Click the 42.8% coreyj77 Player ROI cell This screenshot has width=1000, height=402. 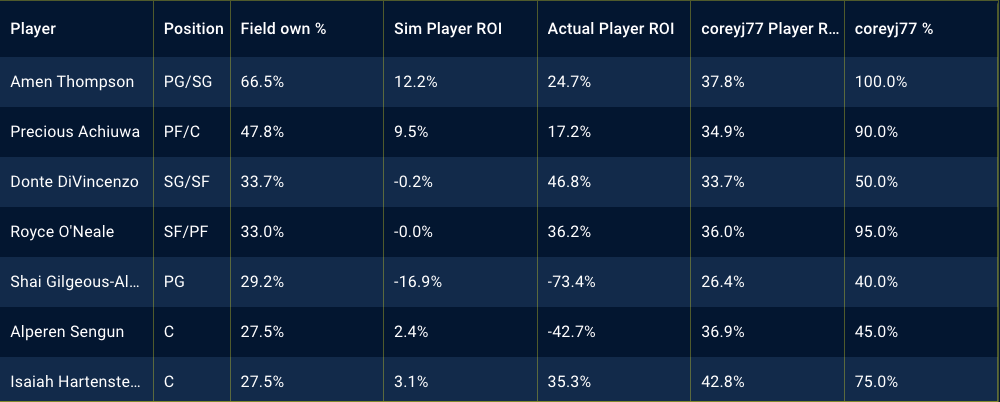pos(723,381)
